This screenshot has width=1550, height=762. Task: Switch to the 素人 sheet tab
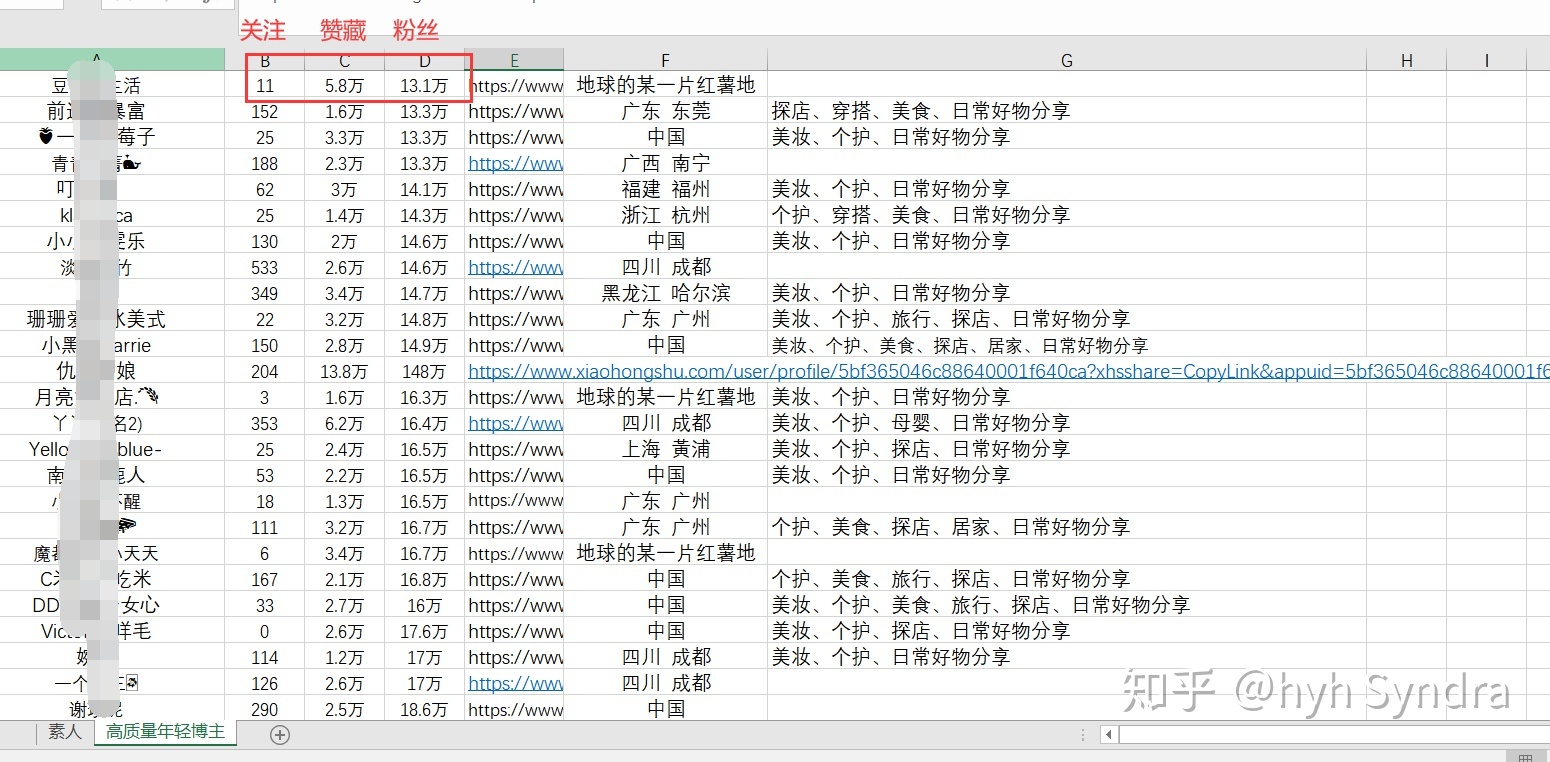point(65,733)
